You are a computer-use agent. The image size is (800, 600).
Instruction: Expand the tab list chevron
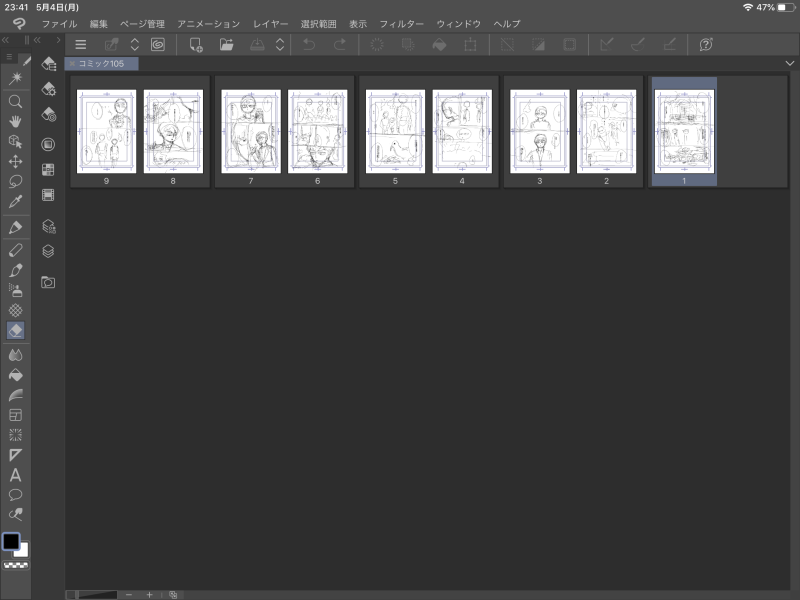(x=790, y=64)
